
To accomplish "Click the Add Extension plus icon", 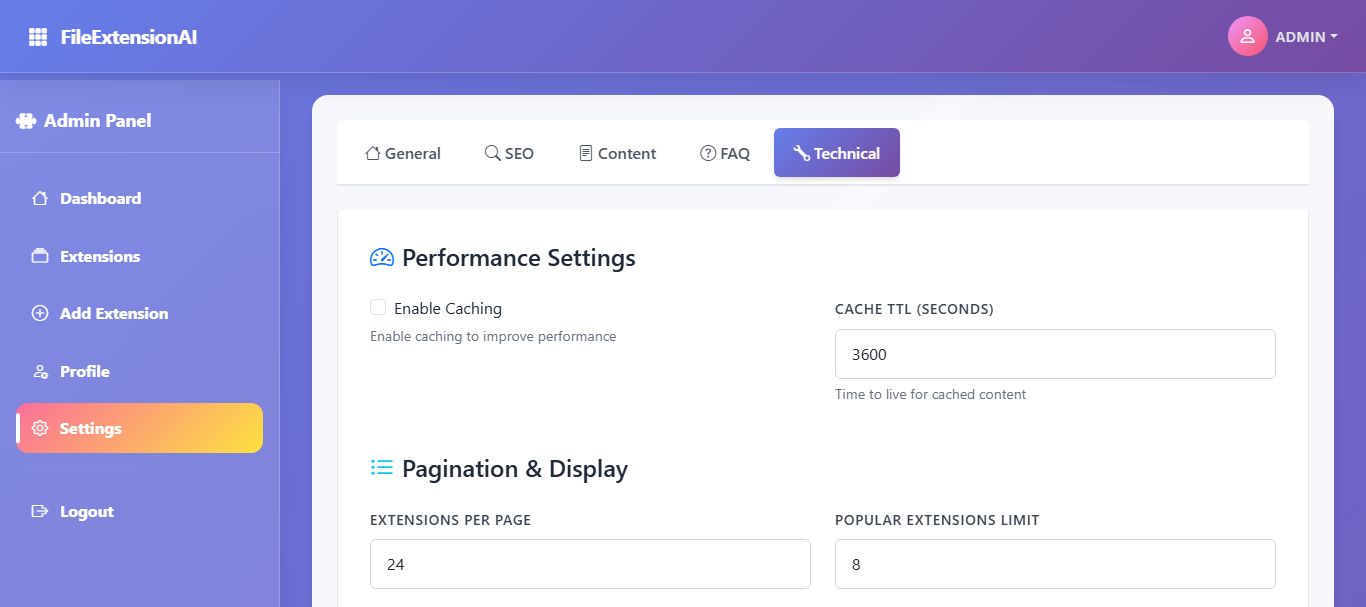I will (x=40, y=313).
